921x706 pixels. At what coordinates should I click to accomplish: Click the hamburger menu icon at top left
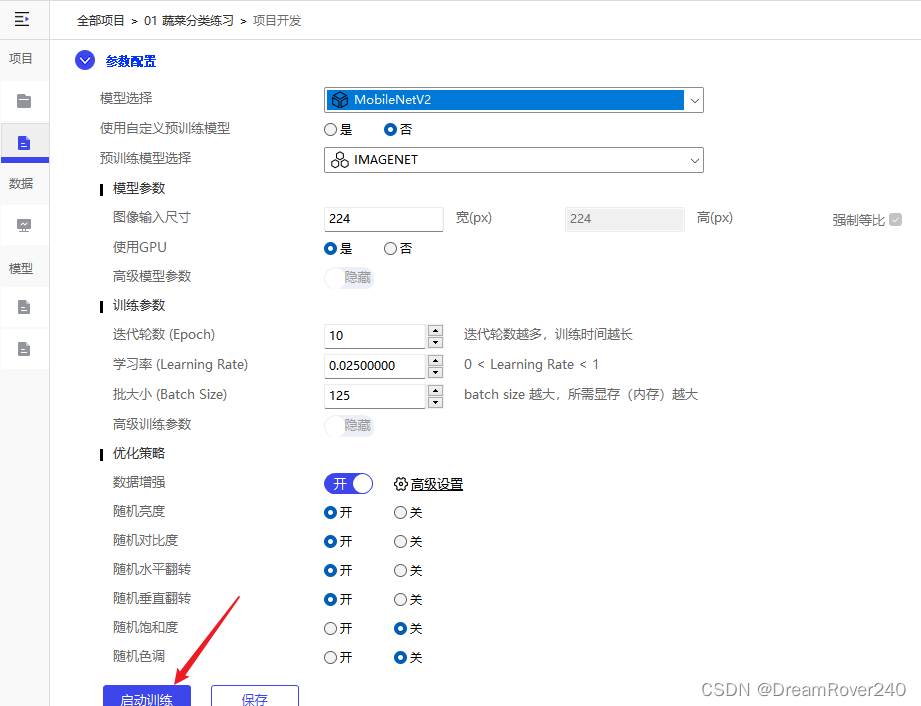coord(22,20)
